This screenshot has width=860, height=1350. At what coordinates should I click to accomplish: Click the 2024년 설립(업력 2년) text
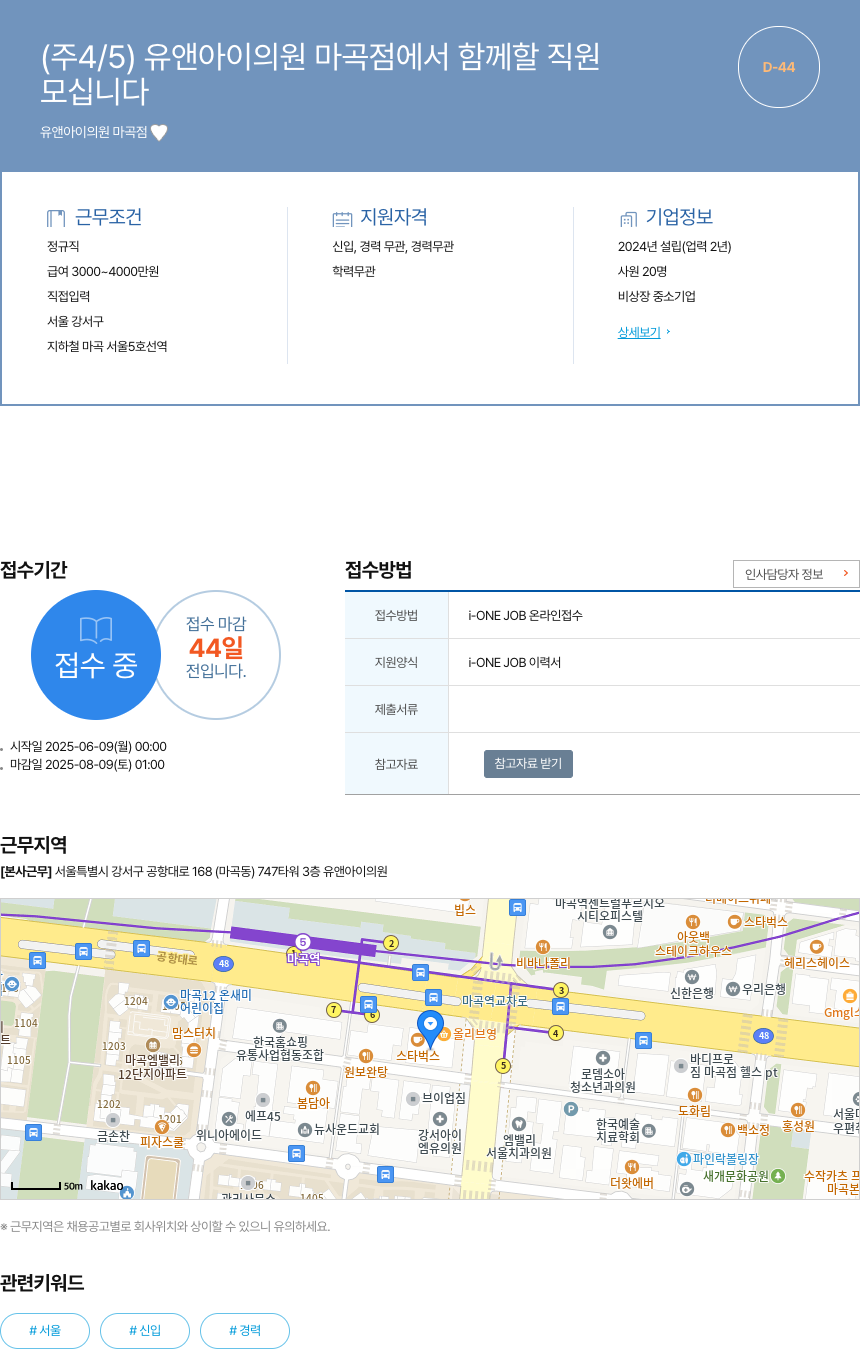tap(674, 246)
